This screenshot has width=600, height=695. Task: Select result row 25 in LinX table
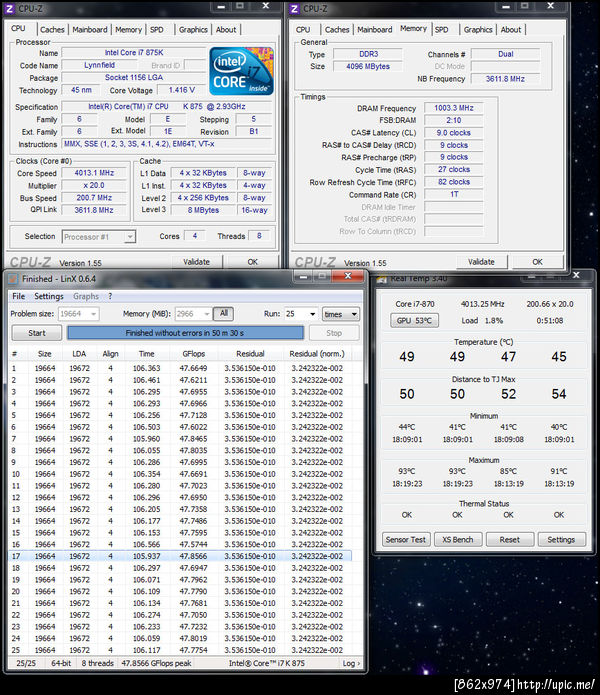(180, 650)
